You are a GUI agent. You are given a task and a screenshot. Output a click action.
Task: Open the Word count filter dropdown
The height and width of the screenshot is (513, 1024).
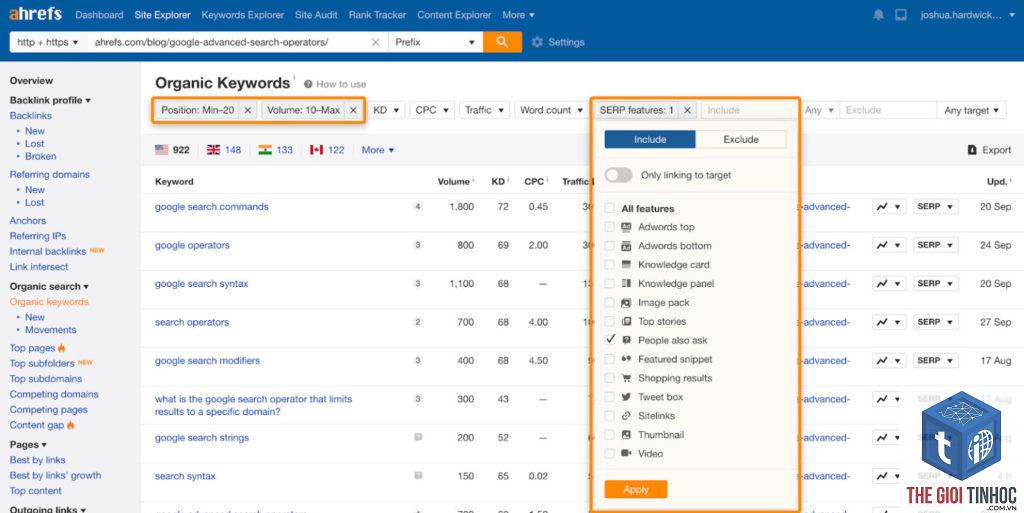[551, 110]
